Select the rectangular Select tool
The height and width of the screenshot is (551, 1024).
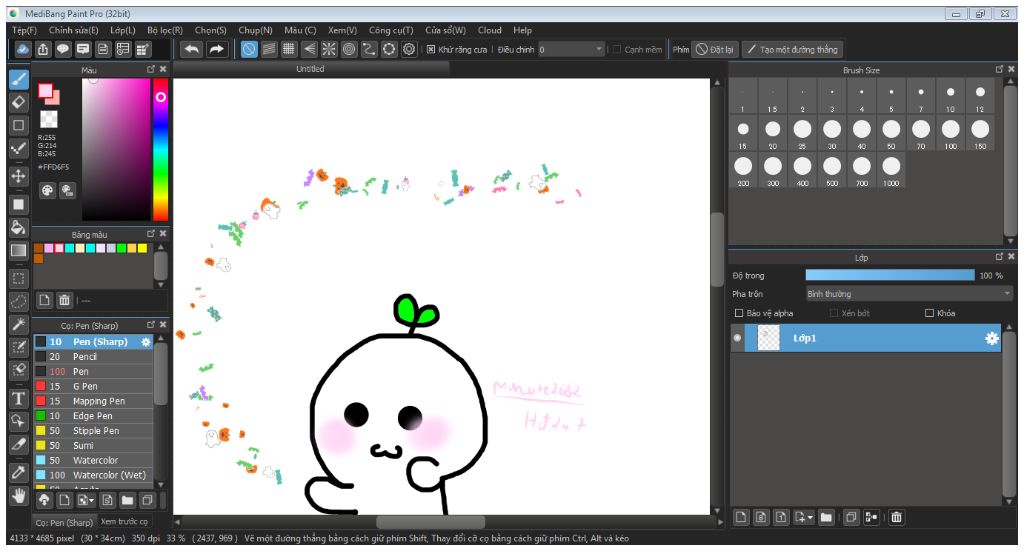18,279
